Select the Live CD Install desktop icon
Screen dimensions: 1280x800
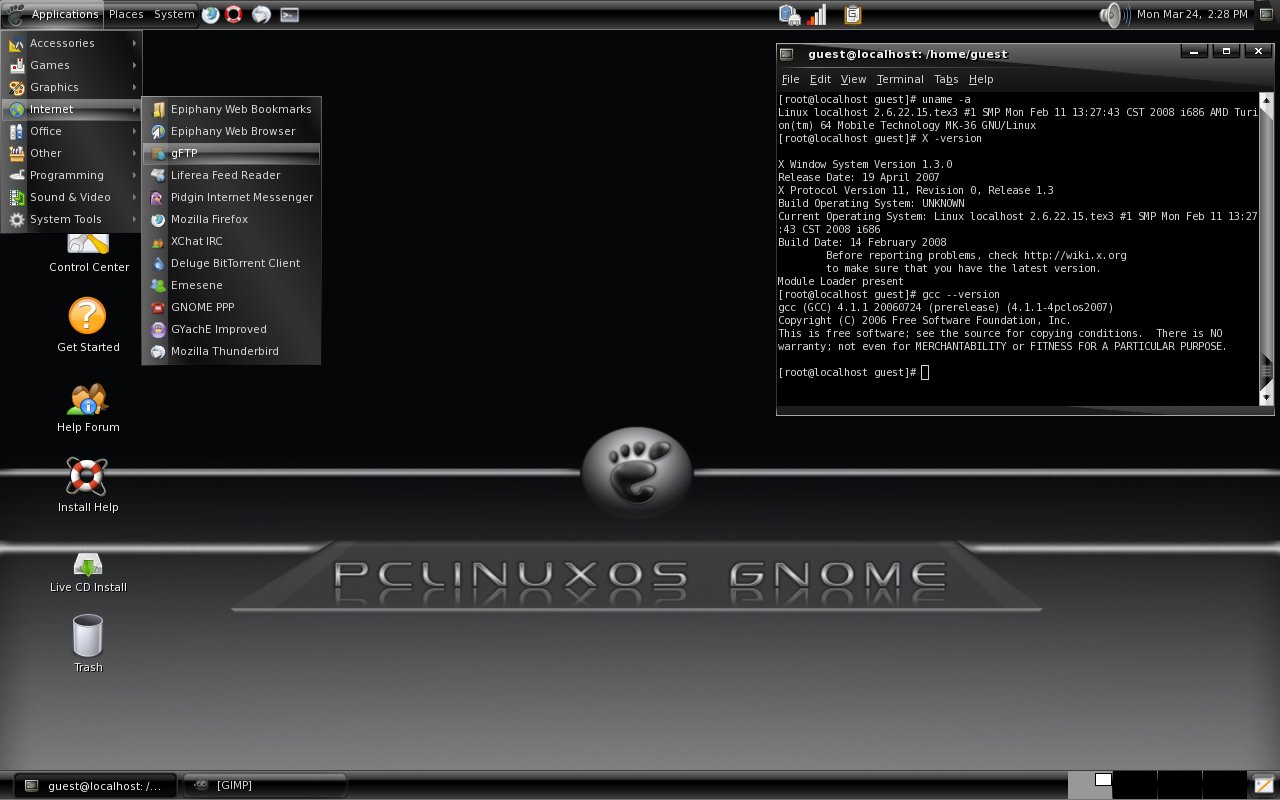tap(88, 573)
